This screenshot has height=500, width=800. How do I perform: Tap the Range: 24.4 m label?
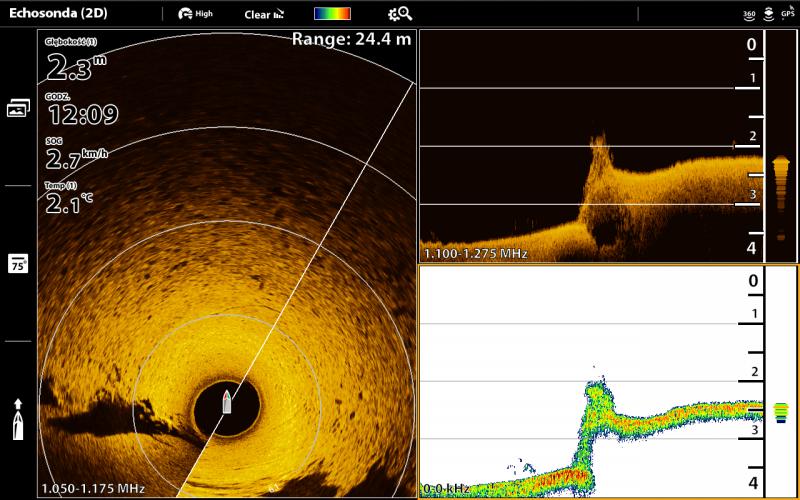[351, 39]
